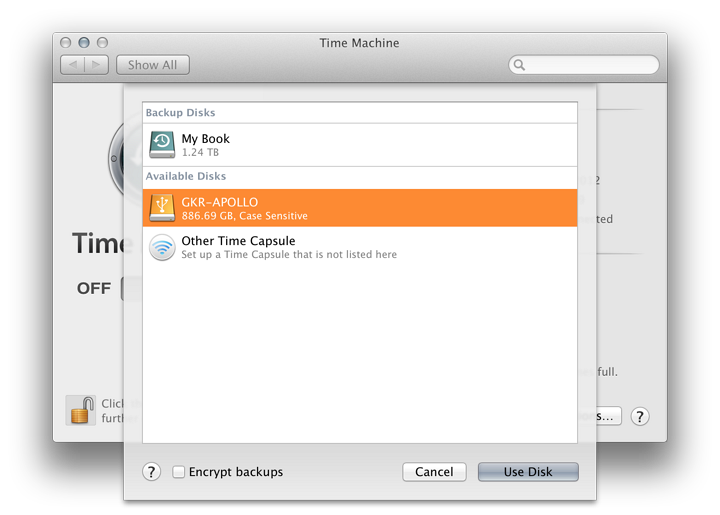Select the GKR-APOLLO disk row
This screenshot has width=720, height=515.
(x=360, y=208)
